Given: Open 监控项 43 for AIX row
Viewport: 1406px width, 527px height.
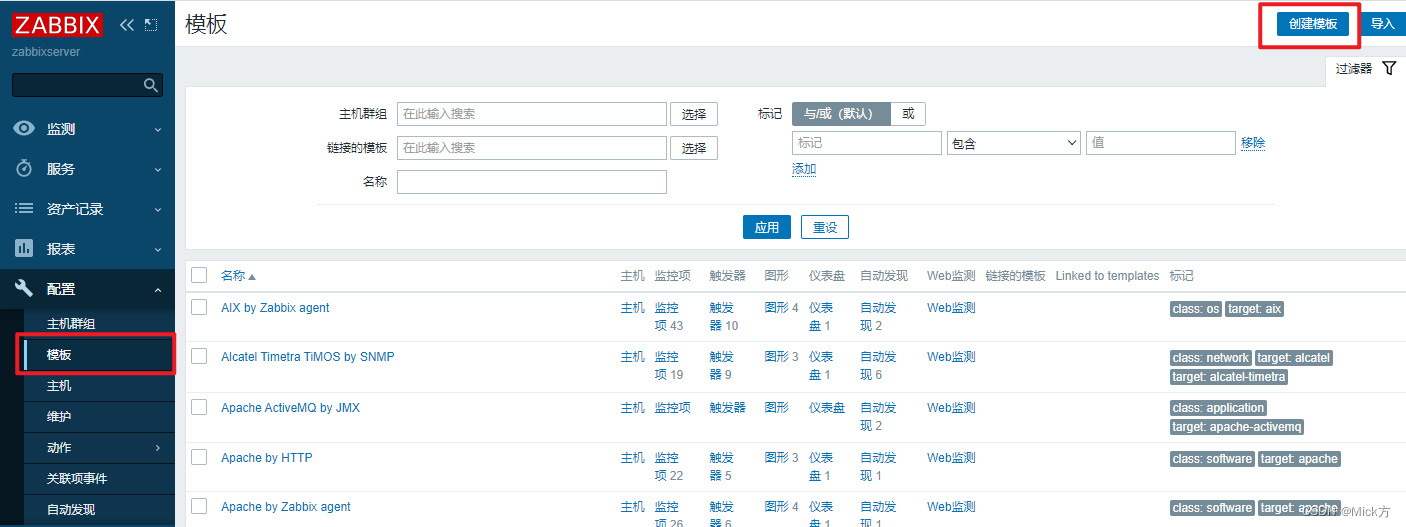Looking at the screenshot, I should [x=669, y=316].
